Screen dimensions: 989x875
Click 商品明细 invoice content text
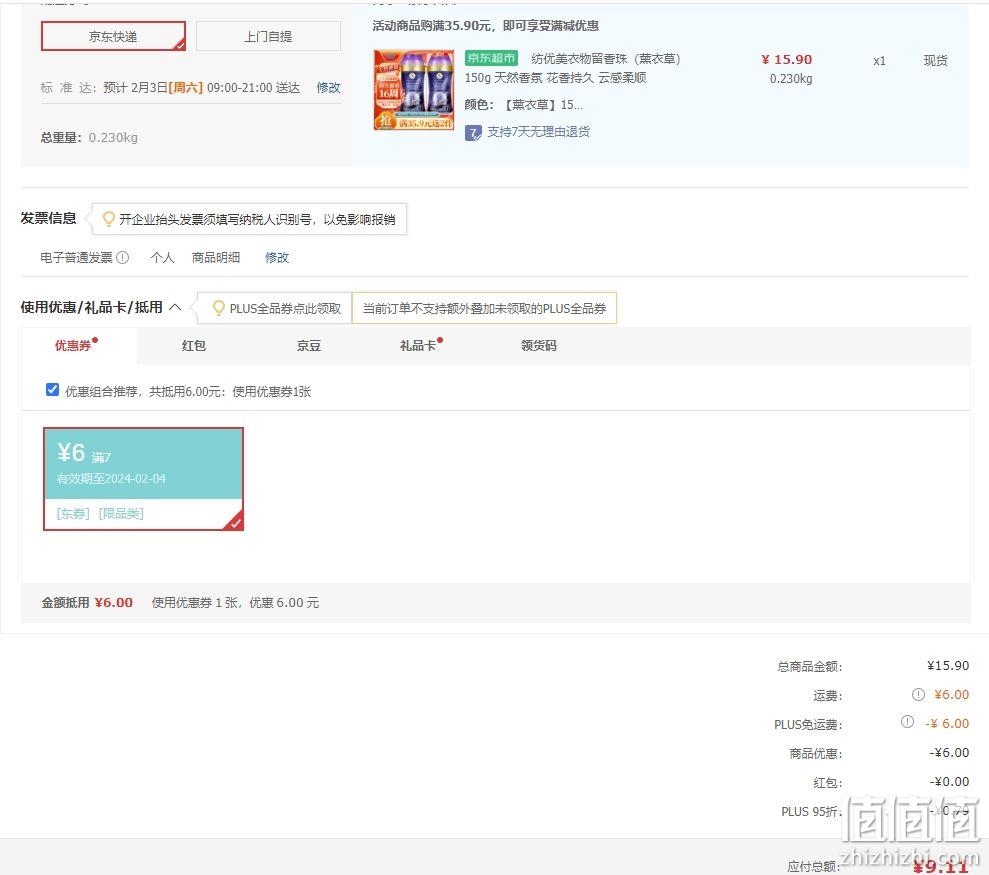[216, 257]
